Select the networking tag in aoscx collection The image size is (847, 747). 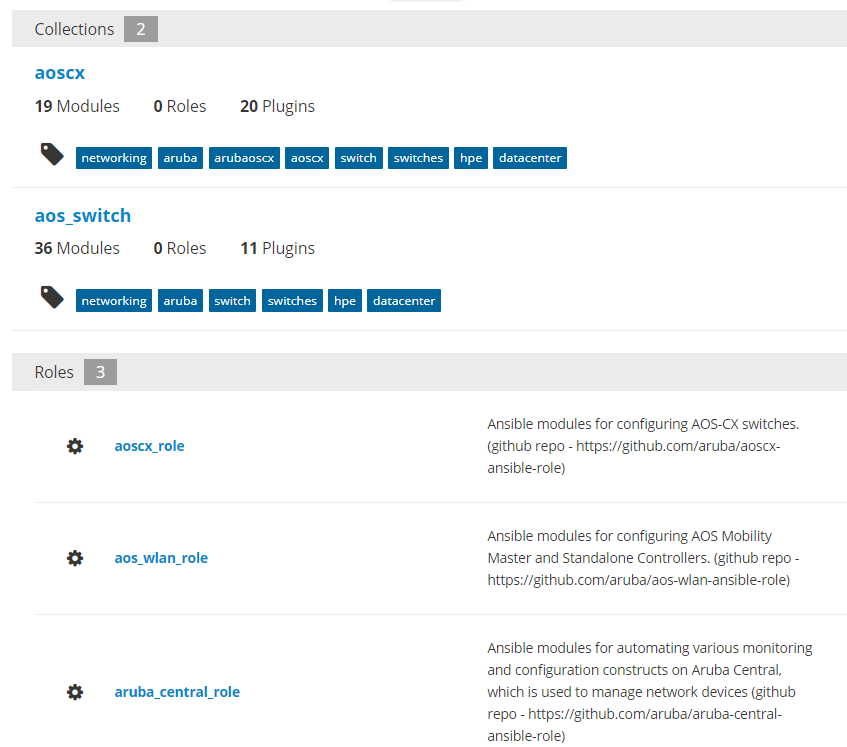tap(114, 158)
